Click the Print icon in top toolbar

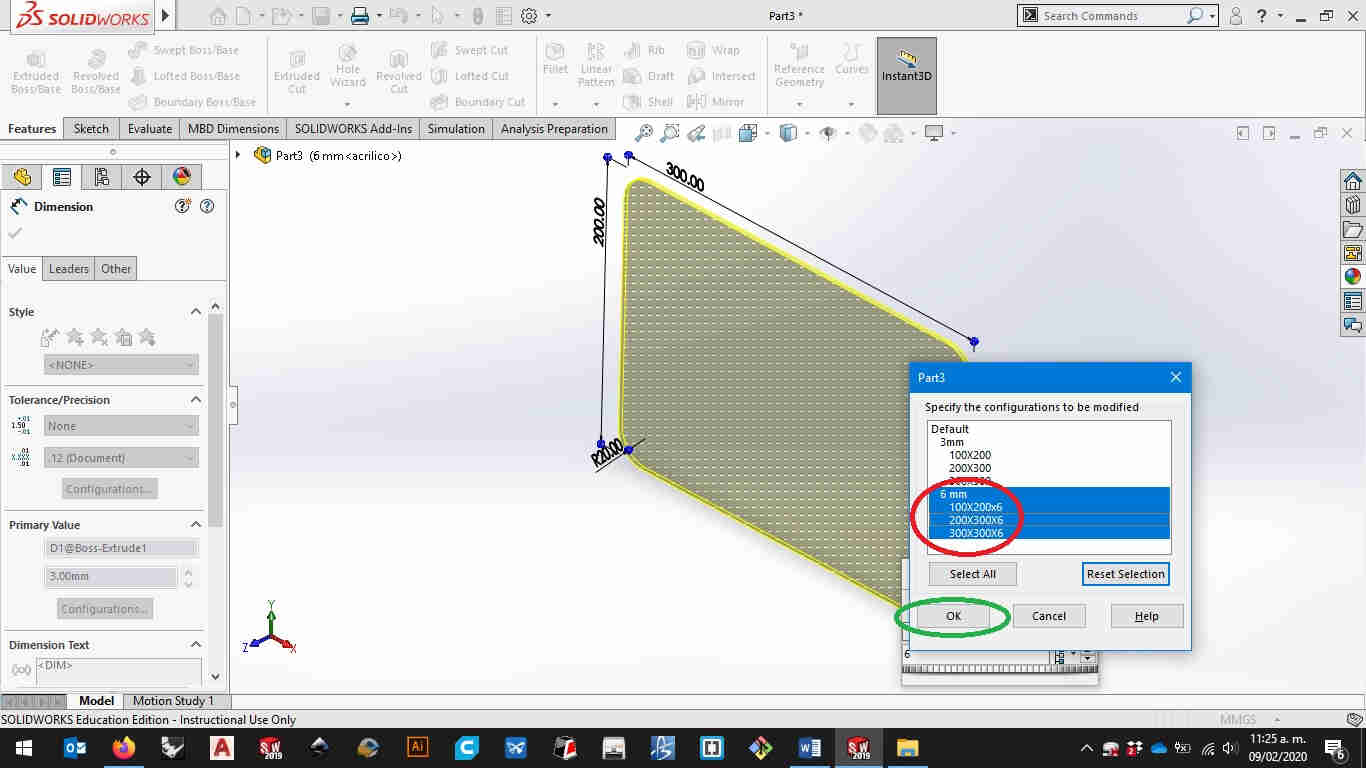[x=360, y=16]
